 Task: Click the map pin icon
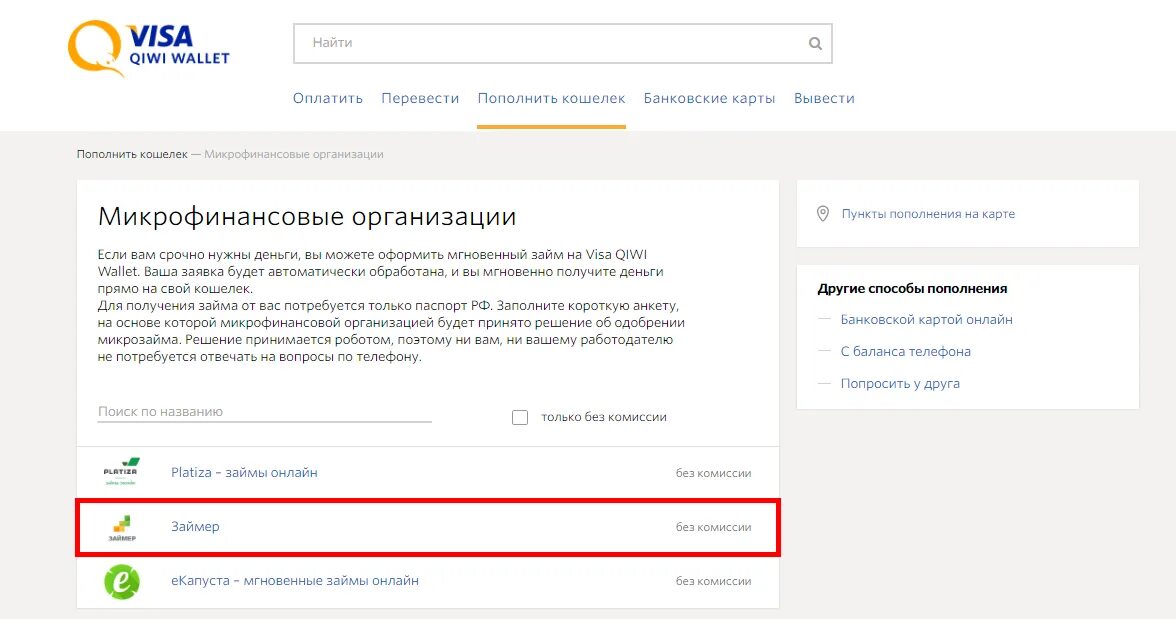click(823, 214)
